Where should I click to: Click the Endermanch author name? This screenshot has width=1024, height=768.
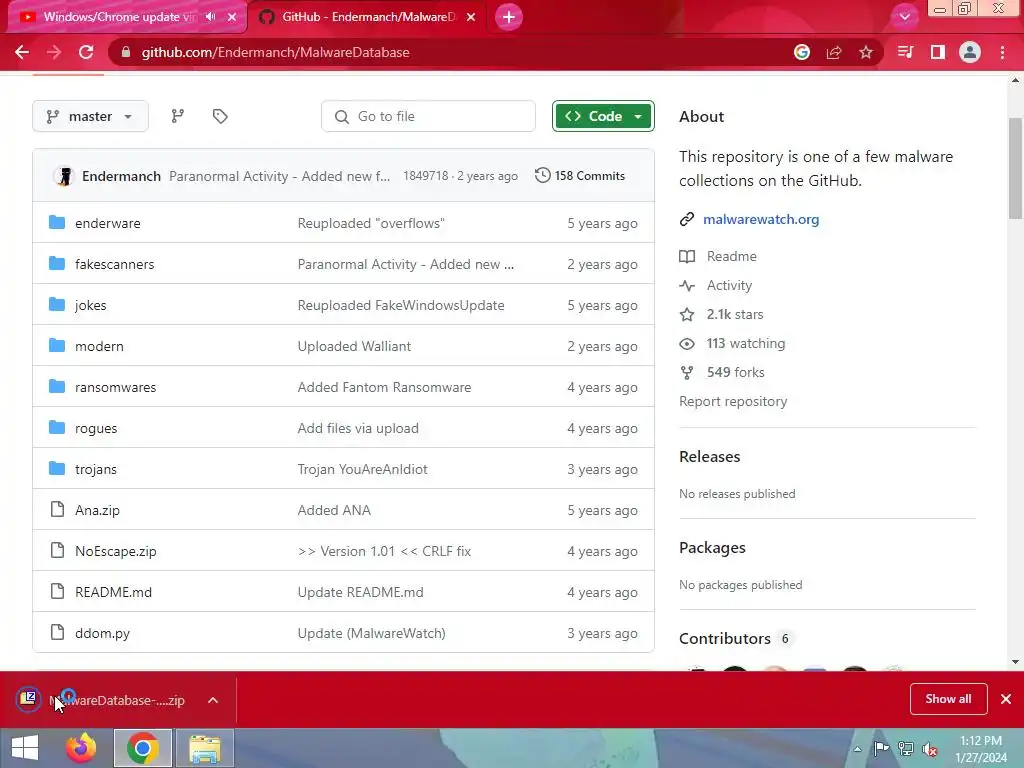pos(121,176)
